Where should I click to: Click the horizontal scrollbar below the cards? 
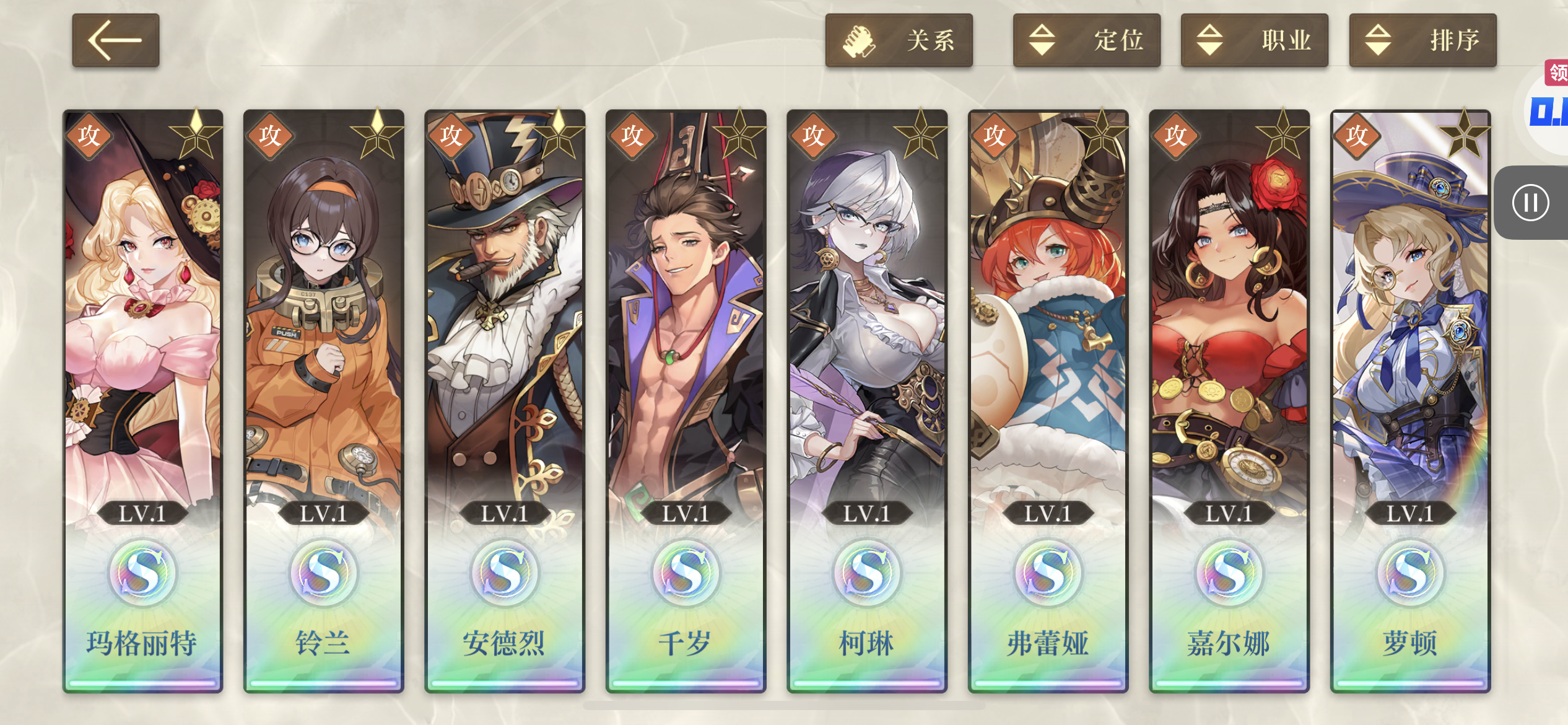(x=784, y=706)
